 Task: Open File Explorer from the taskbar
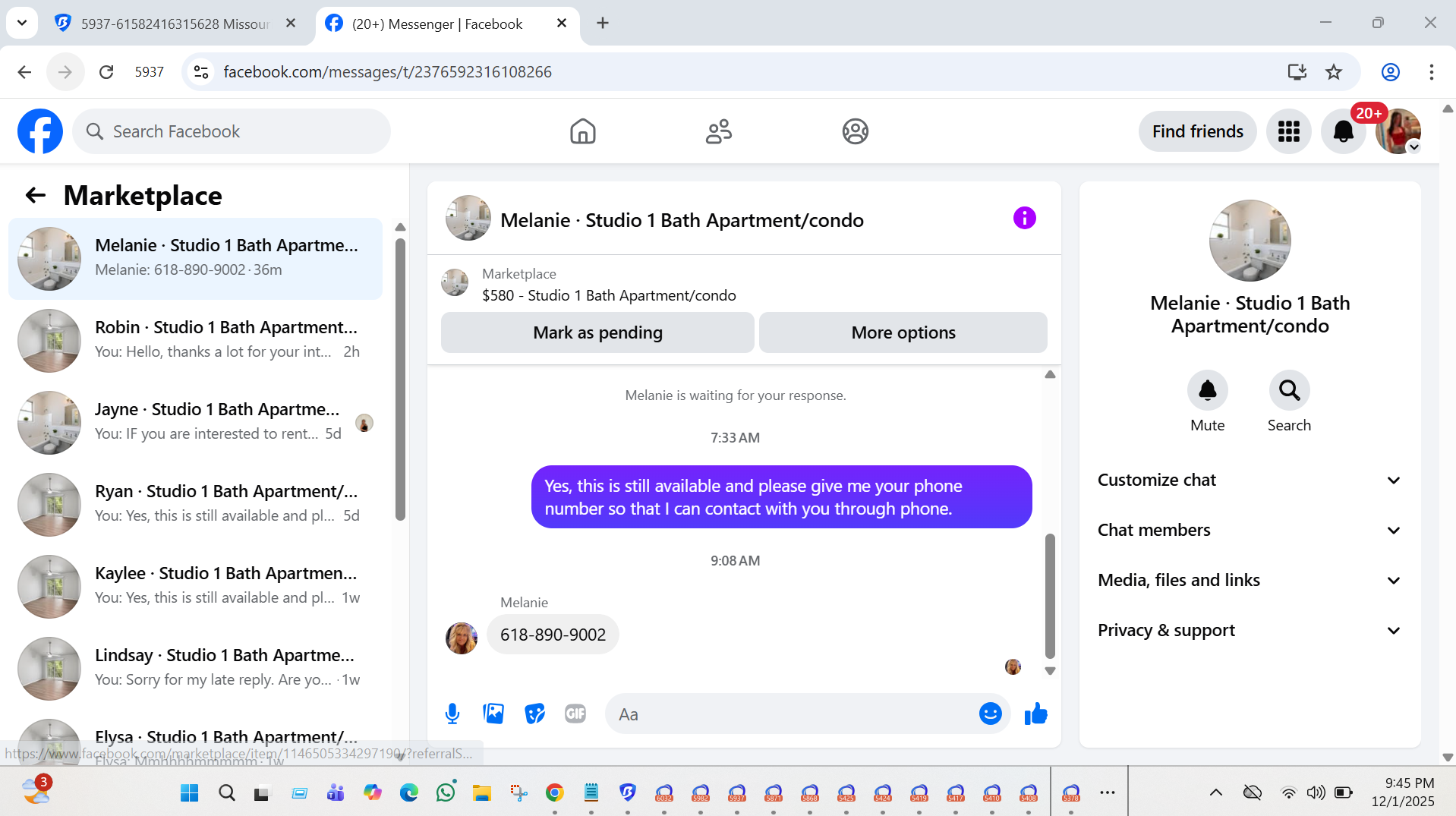[x=482, y=793]
